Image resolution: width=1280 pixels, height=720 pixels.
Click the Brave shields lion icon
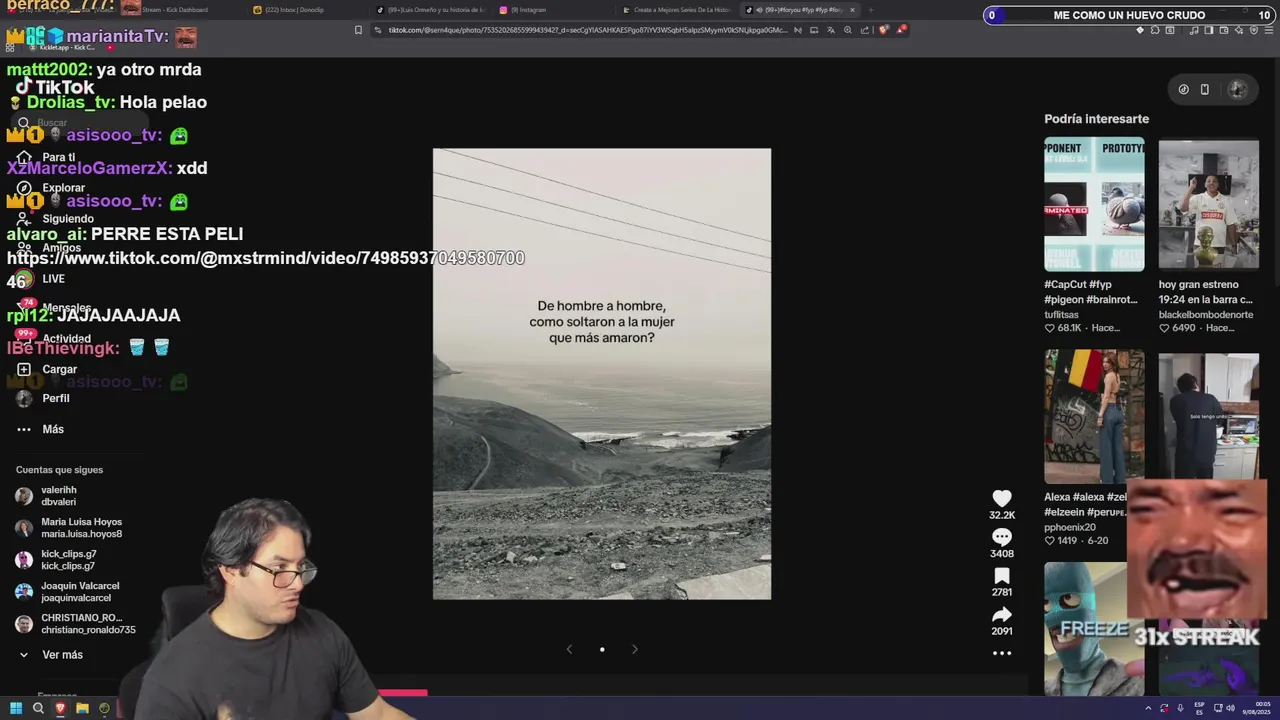tap(884, 30)
